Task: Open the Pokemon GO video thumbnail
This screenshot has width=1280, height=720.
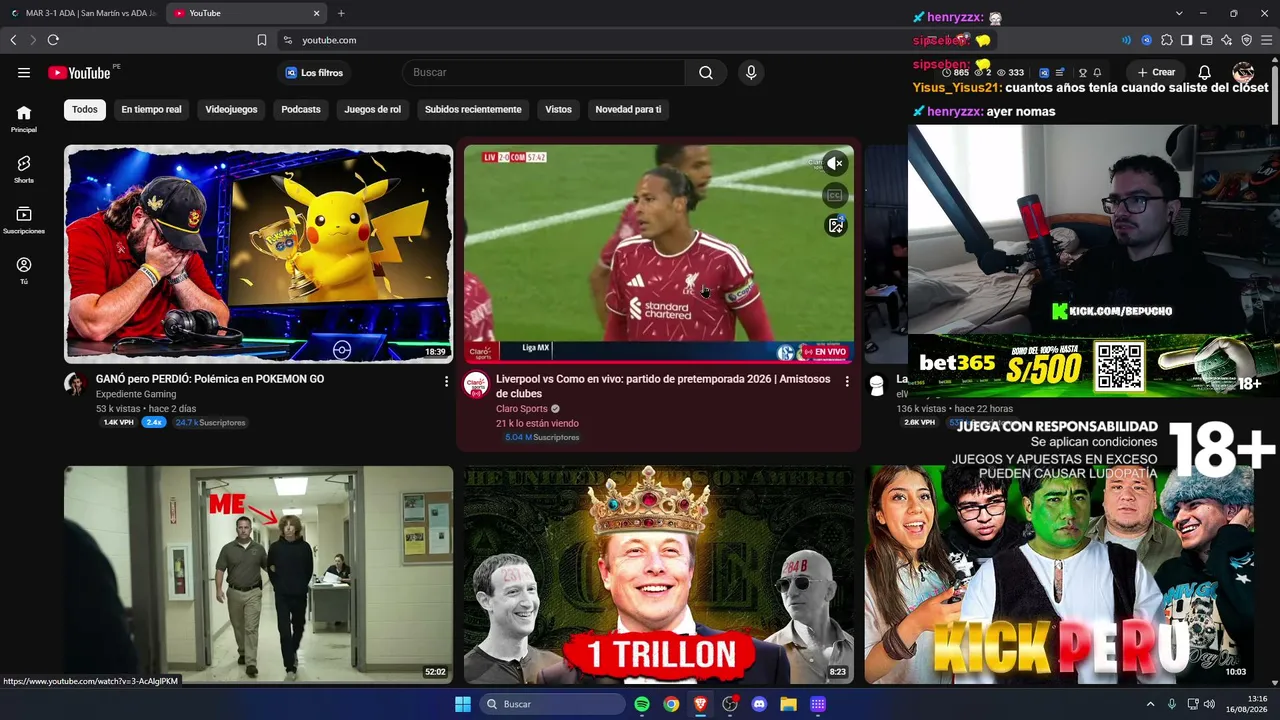Action: pos(258,254)
